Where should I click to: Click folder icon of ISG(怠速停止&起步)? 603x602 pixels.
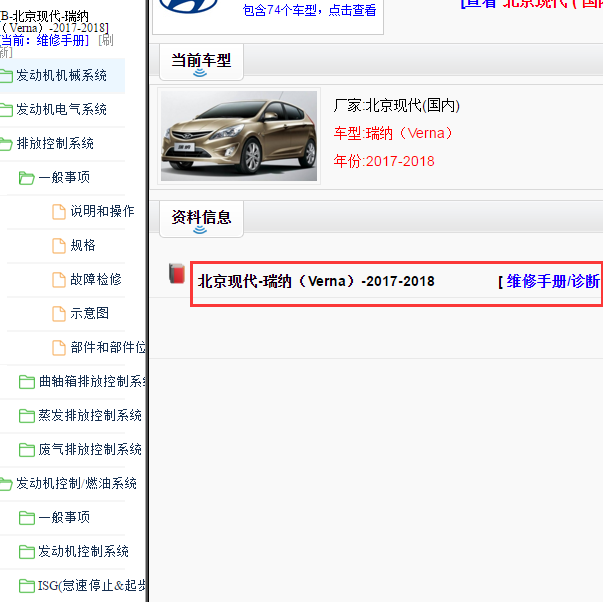tap(27, 586)
